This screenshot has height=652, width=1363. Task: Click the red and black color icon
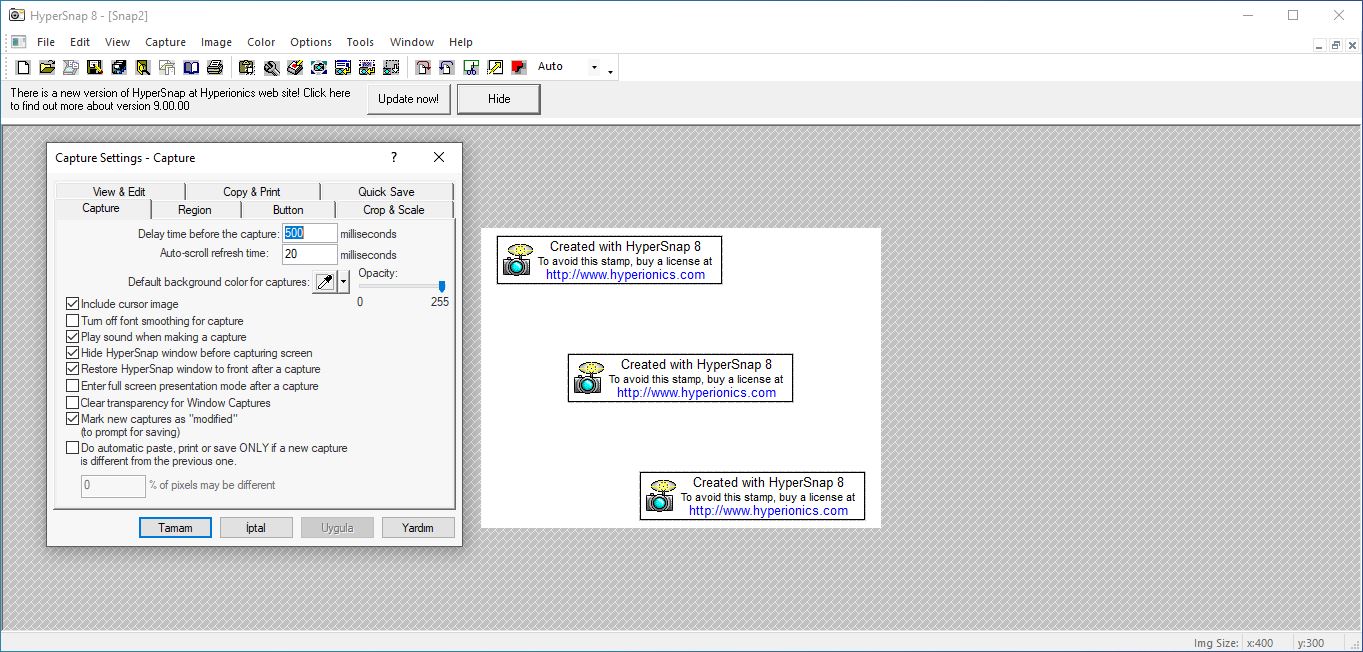(519, 67)
